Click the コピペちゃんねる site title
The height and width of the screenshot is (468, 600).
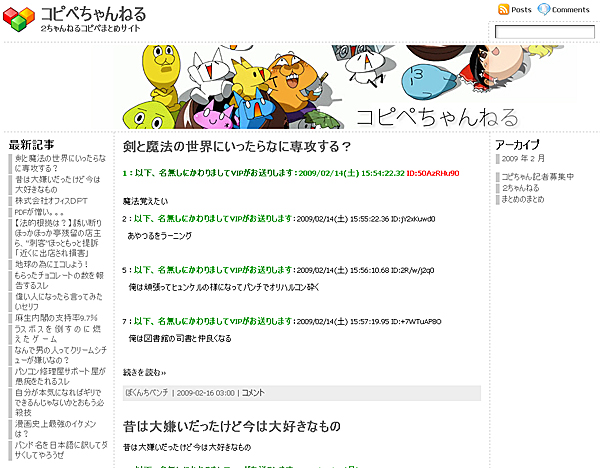[x=93, y=14]
